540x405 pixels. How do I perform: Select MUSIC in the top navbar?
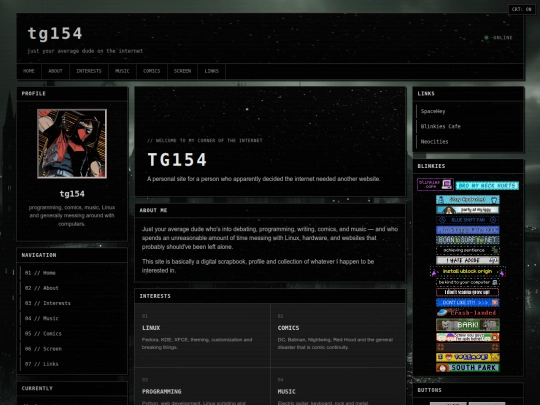pyautogui.click(x=122, y=71)
